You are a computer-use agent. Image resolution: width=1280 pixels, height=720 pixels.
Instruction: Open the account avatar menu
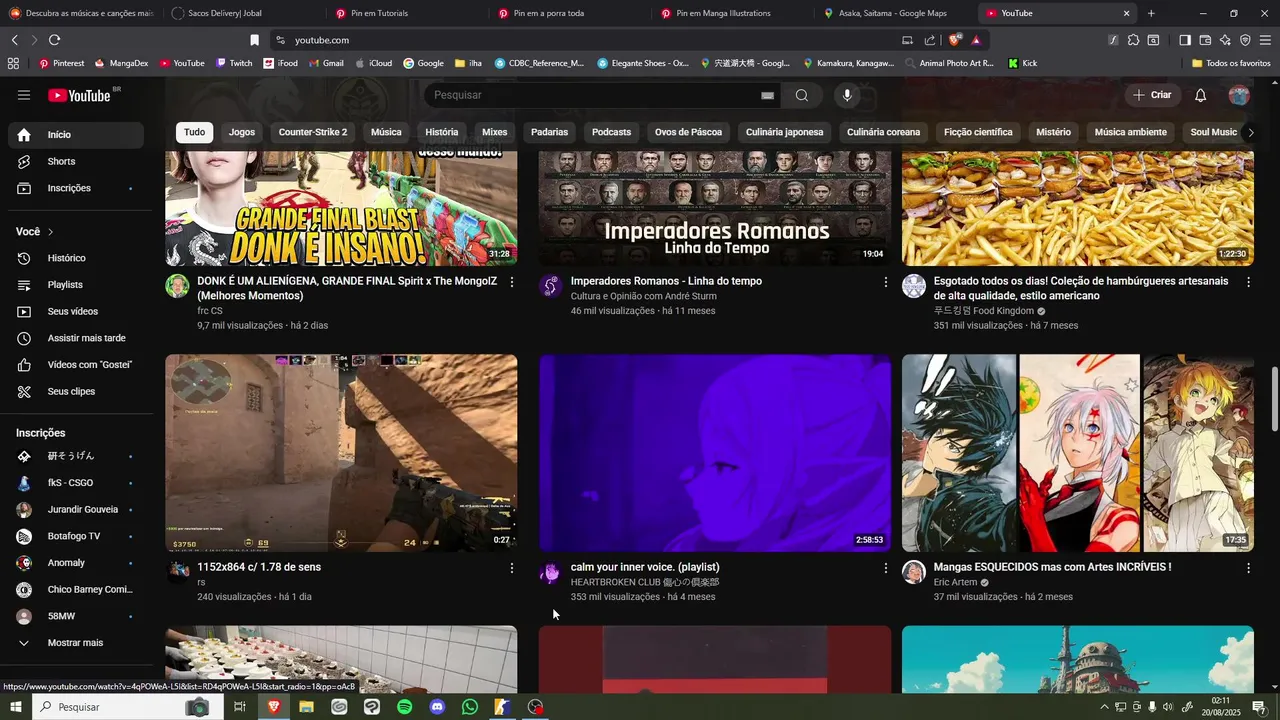[x=1239, y=95]
